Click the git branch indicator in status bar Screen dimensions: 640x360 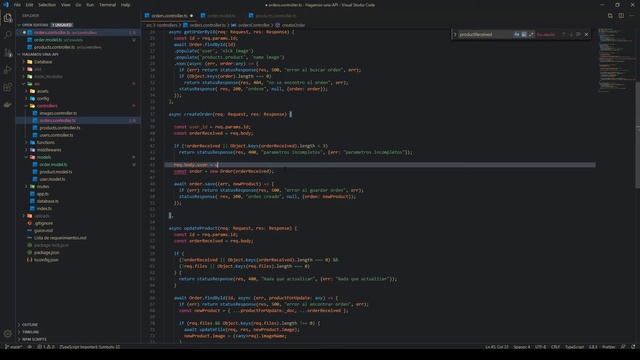tap(13, 347)
